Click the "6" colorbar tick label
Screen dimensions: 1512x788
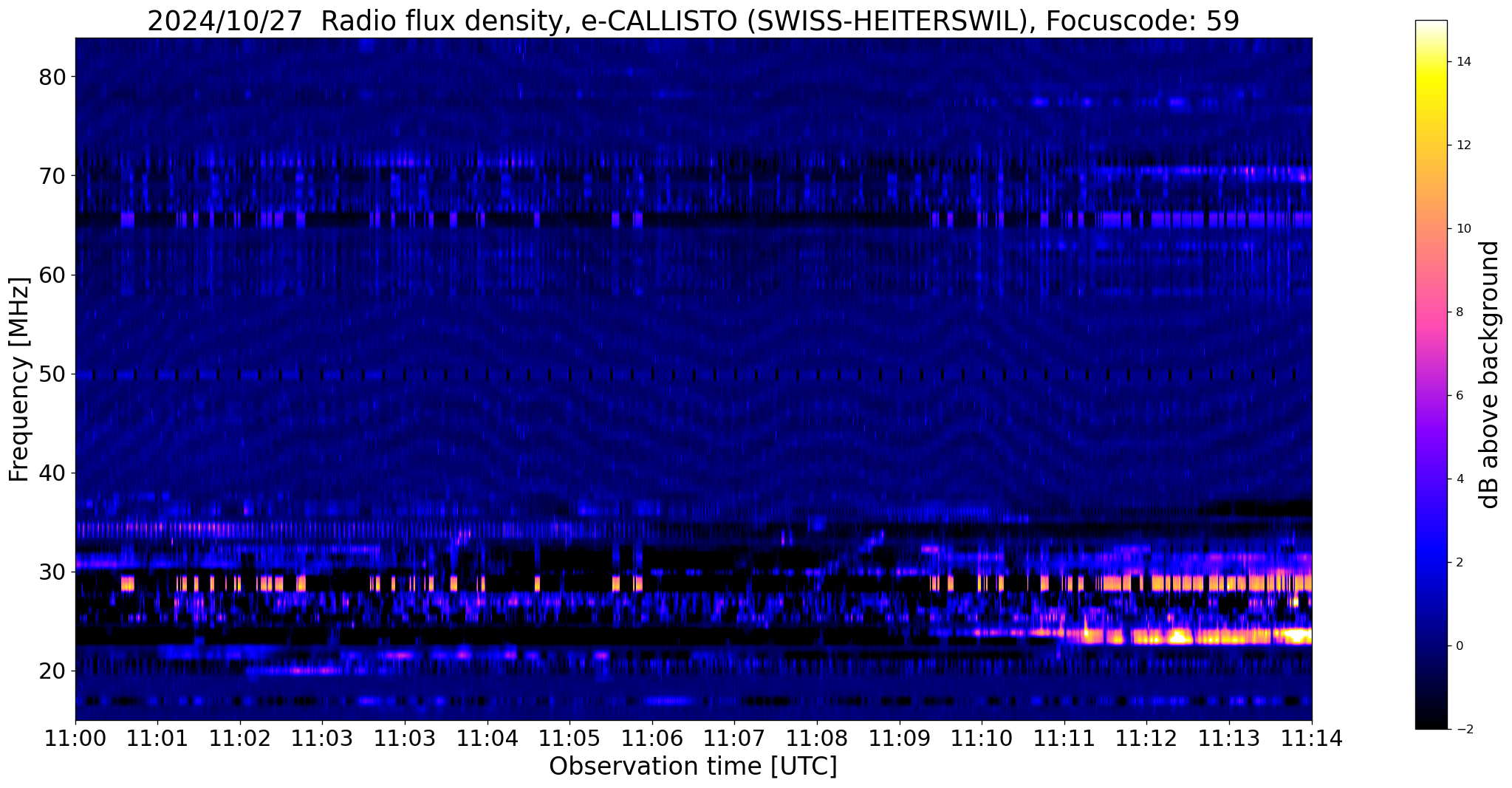click(1460, 396)
